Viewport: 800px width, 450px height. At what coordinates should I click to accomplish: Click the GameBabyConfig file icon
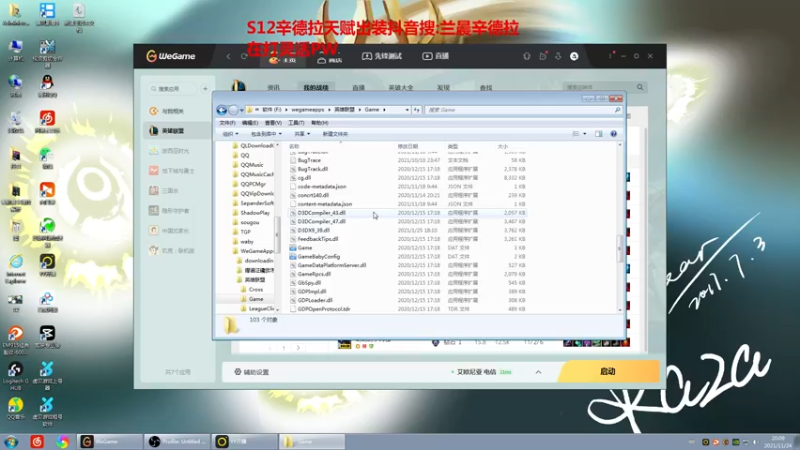(293, 256)
